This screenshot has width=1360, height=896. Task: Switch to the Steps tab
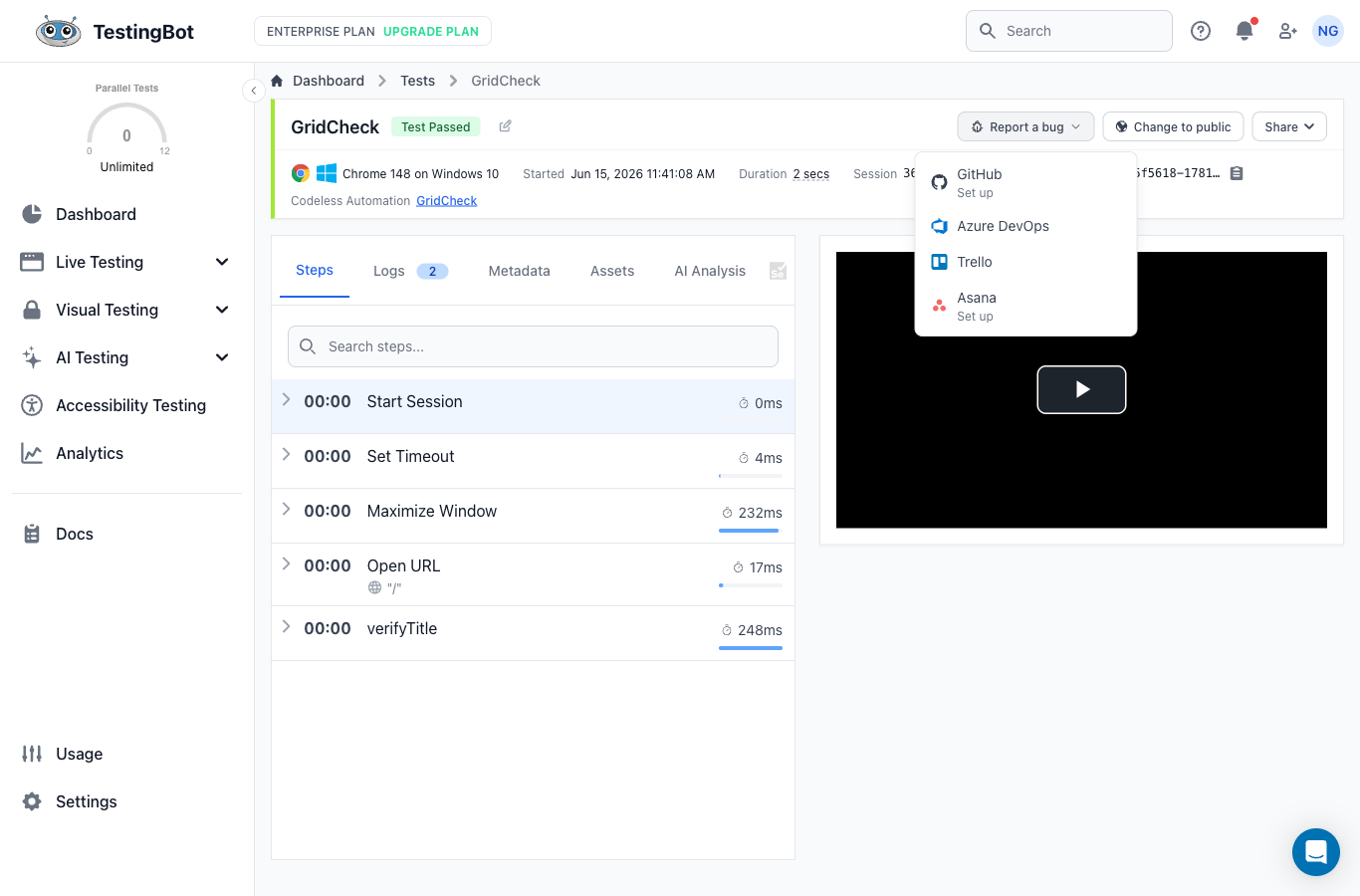(315, 271)
